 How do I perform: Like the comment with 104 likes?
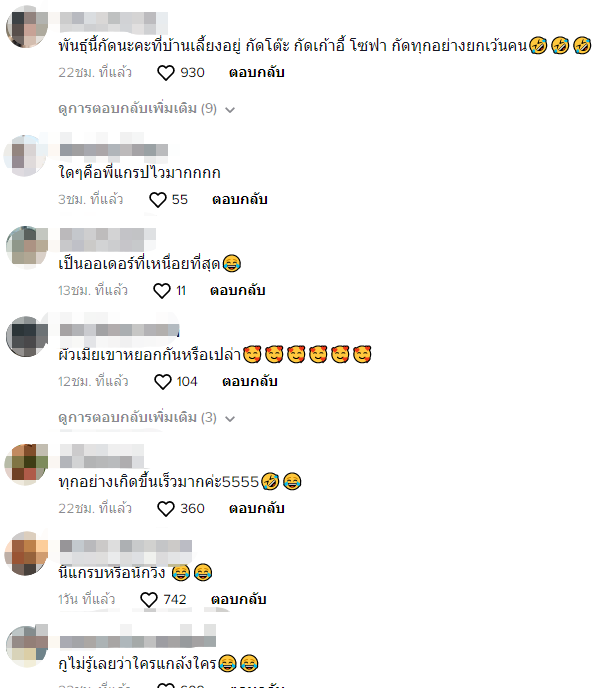(162, 382)
